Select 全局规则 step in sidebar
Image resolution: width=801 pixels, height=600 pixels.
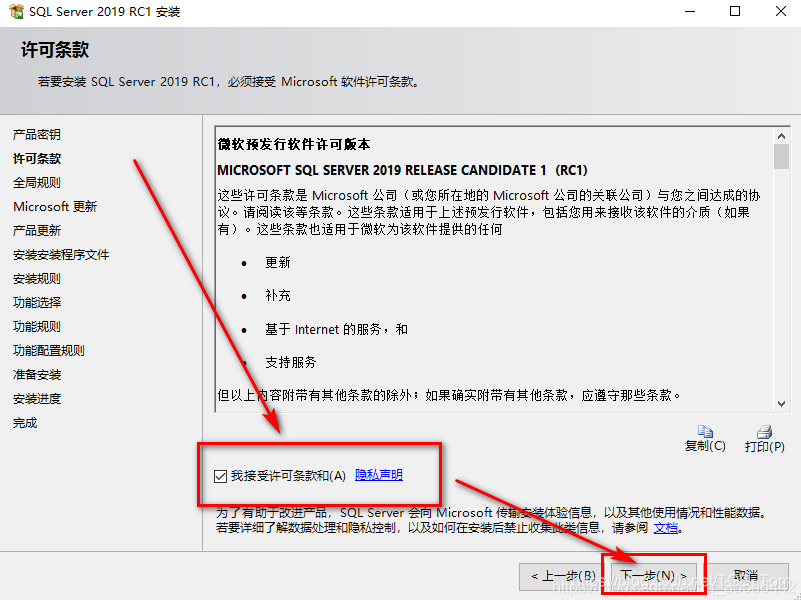tap(37, 182)
